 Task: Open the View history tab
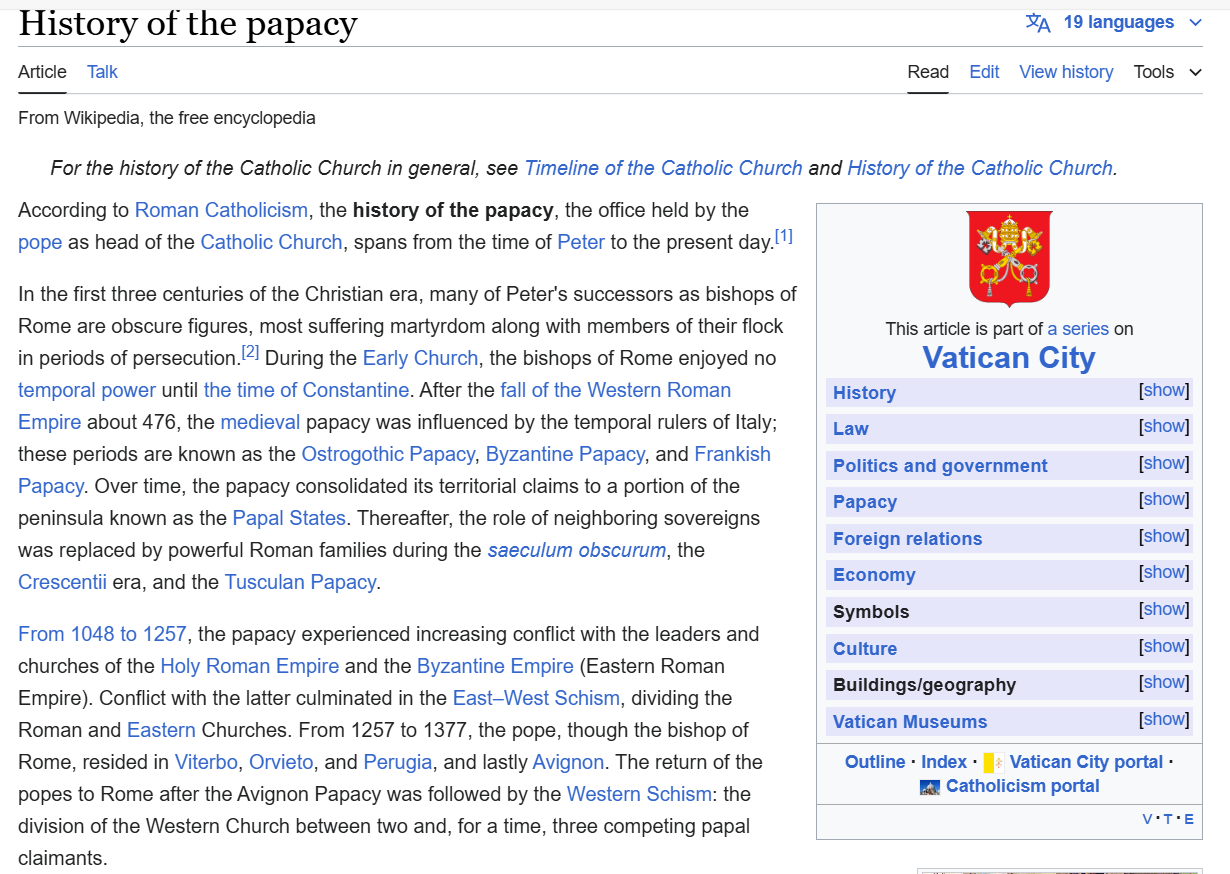click(1066, 72)
